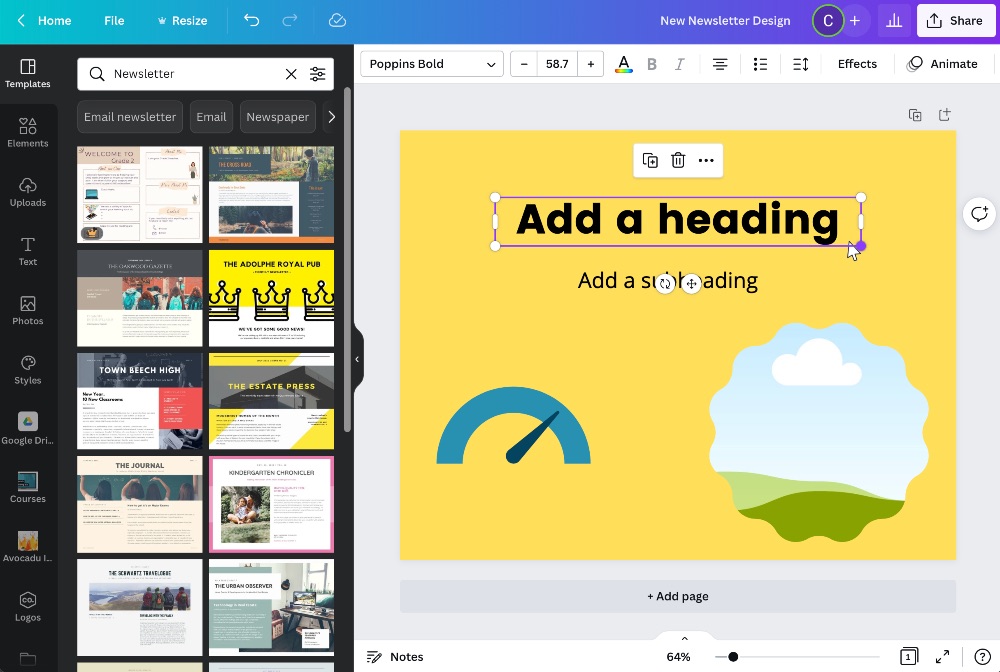Filter templates by Email newsletter

click(129, 117)
